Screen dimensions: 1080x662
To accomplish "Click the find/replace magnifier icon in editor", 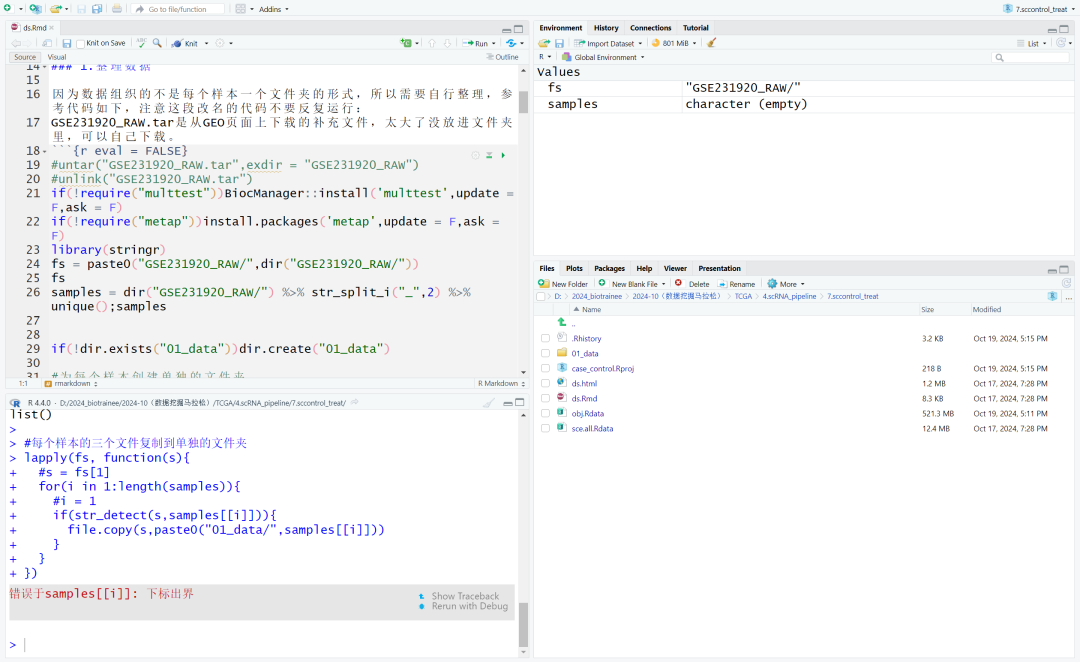I will tap(157, 43).
